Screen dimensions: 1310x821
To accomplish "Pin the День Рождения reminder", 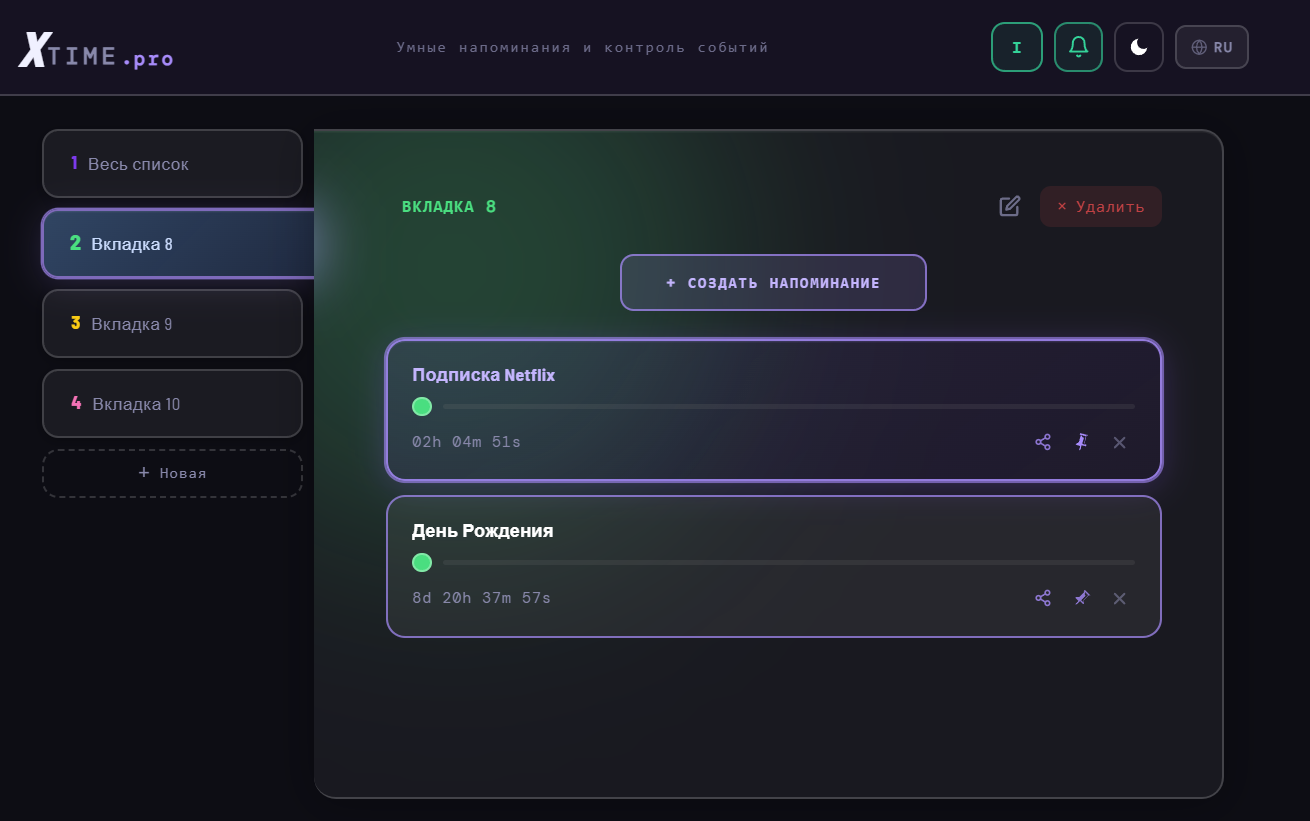I will click(1081, 598).
